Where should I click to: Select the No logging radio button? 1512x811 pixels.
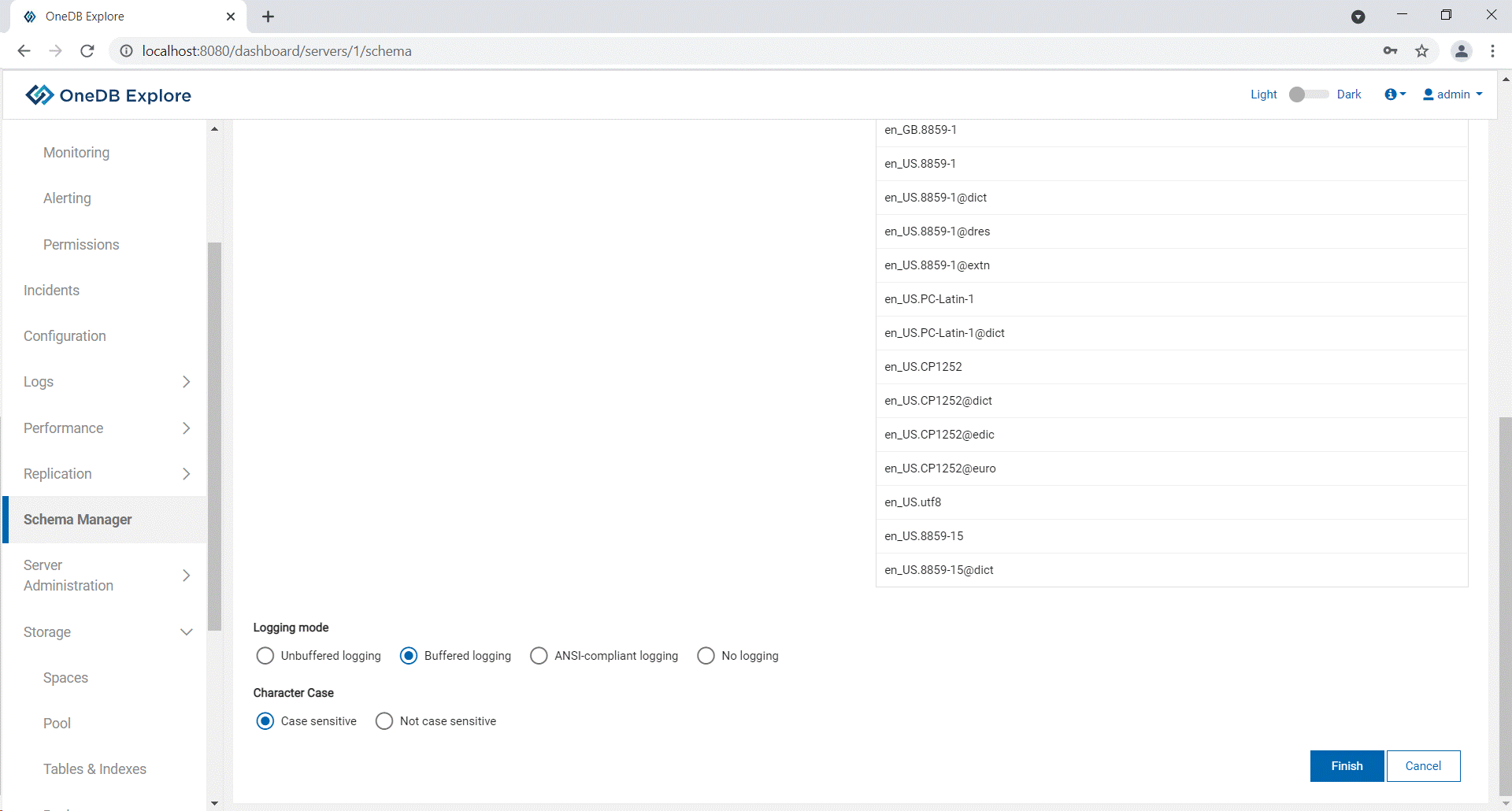point(706,656)
